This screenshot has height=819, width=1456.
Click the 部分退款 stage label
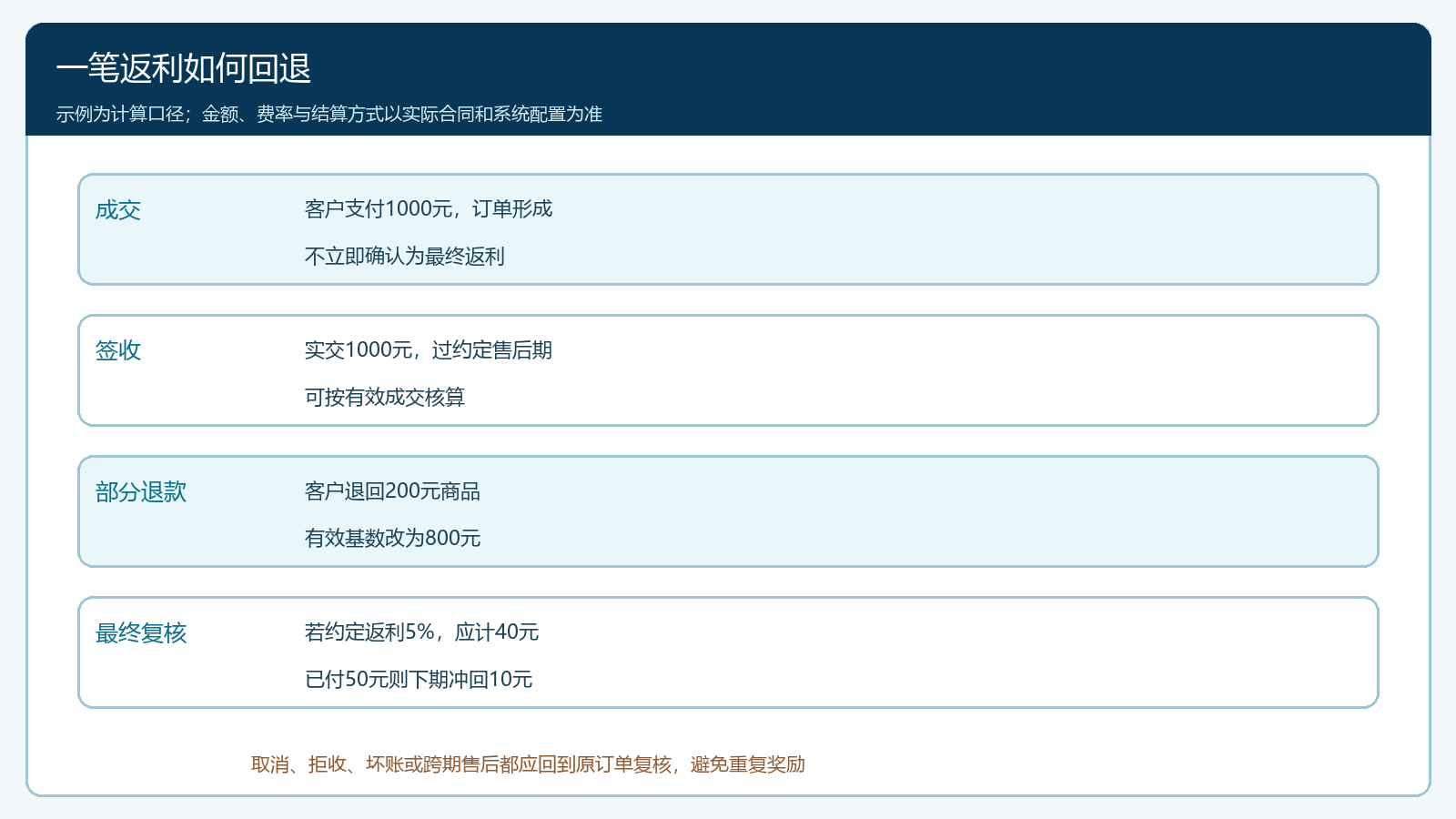coord(141,491)
